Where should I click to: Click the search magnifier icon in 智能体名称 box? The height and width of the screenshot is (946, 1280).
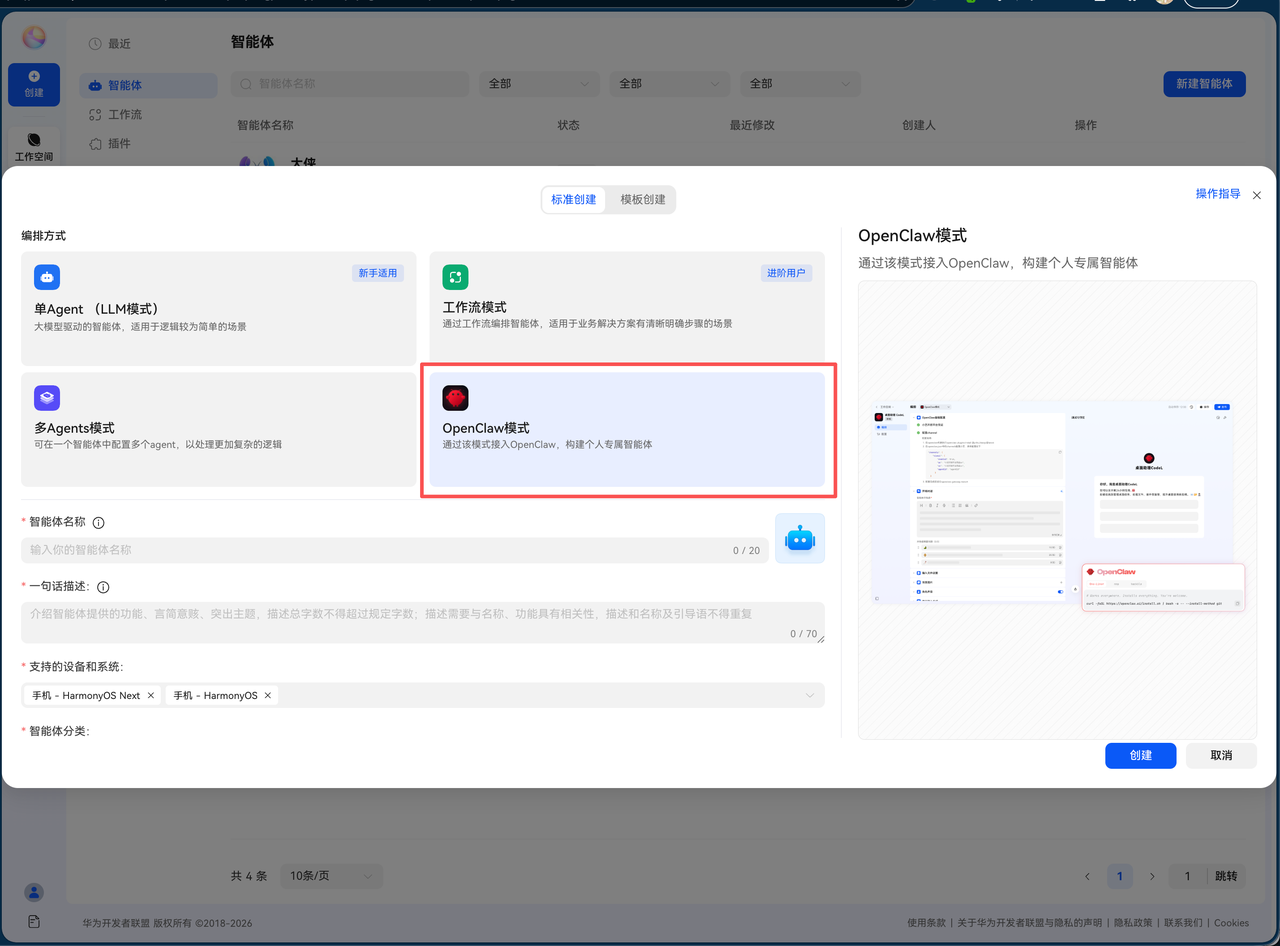click(246, 84)
